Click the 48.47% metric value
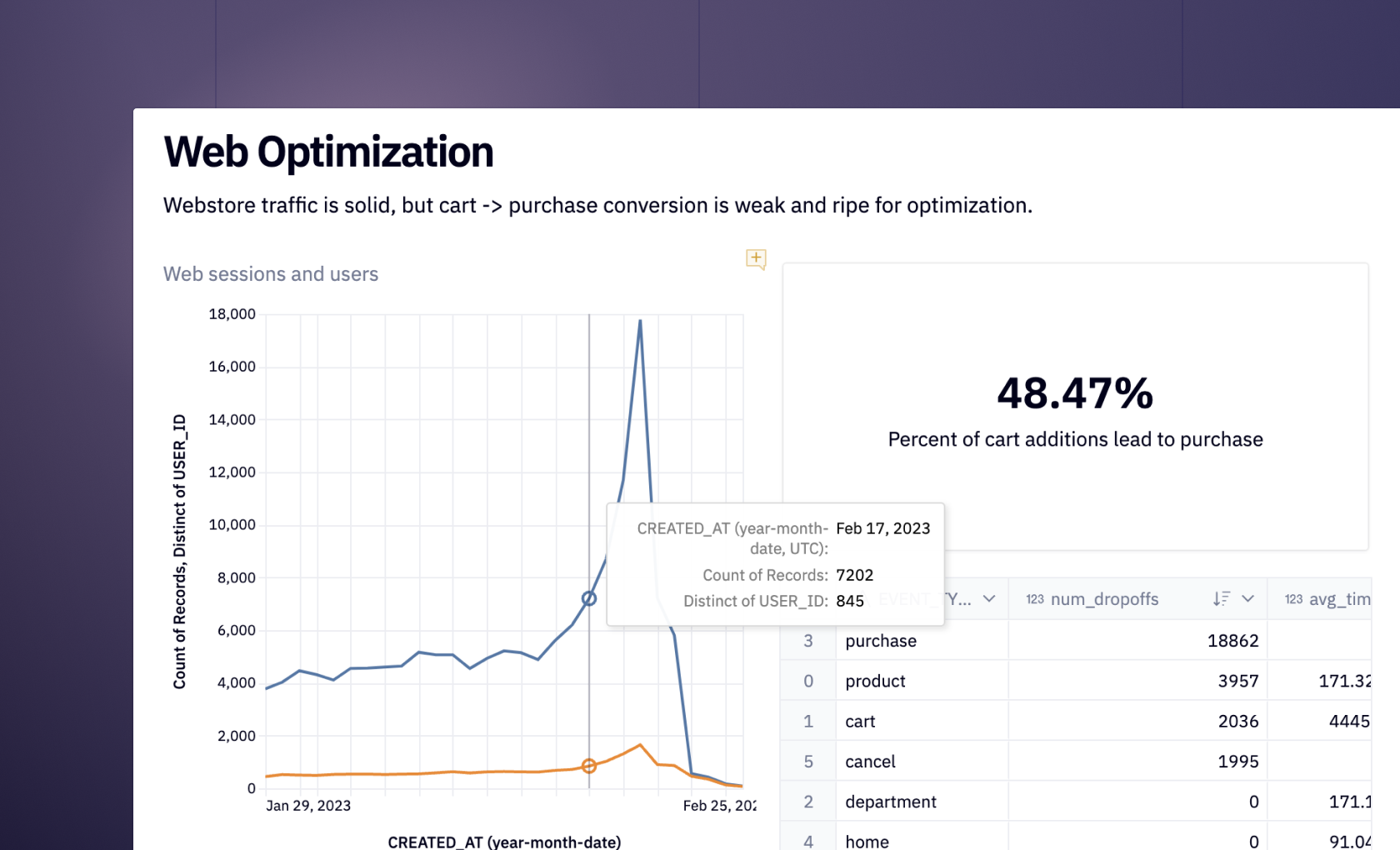 (x=1075, y=393)
